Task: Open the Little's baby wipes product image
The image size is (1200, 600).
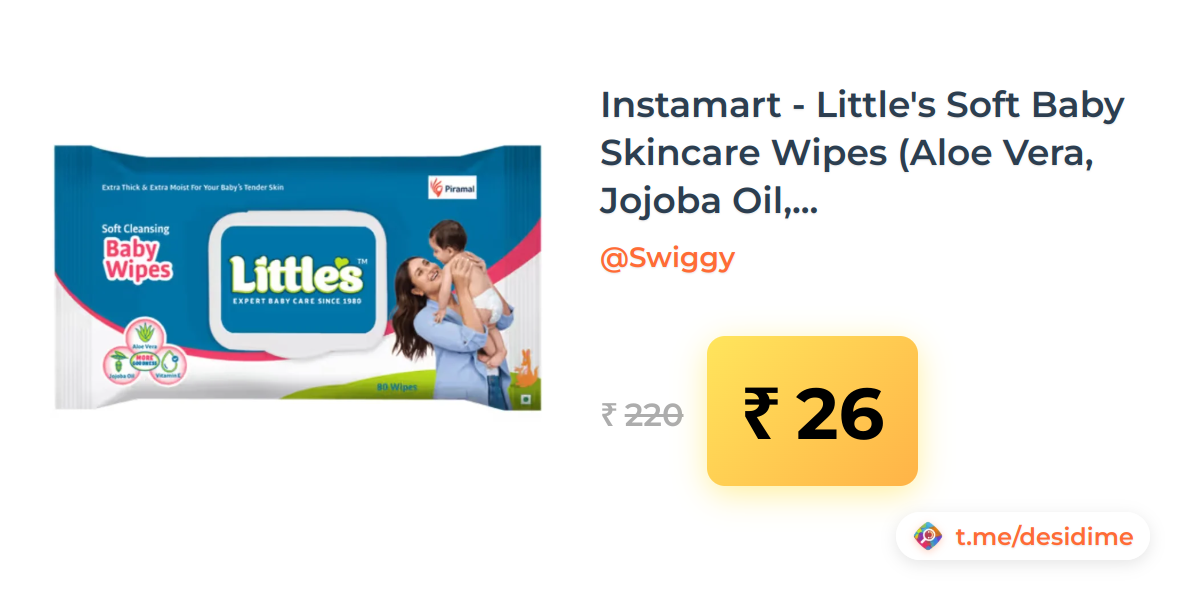Action: pos(299,277)
